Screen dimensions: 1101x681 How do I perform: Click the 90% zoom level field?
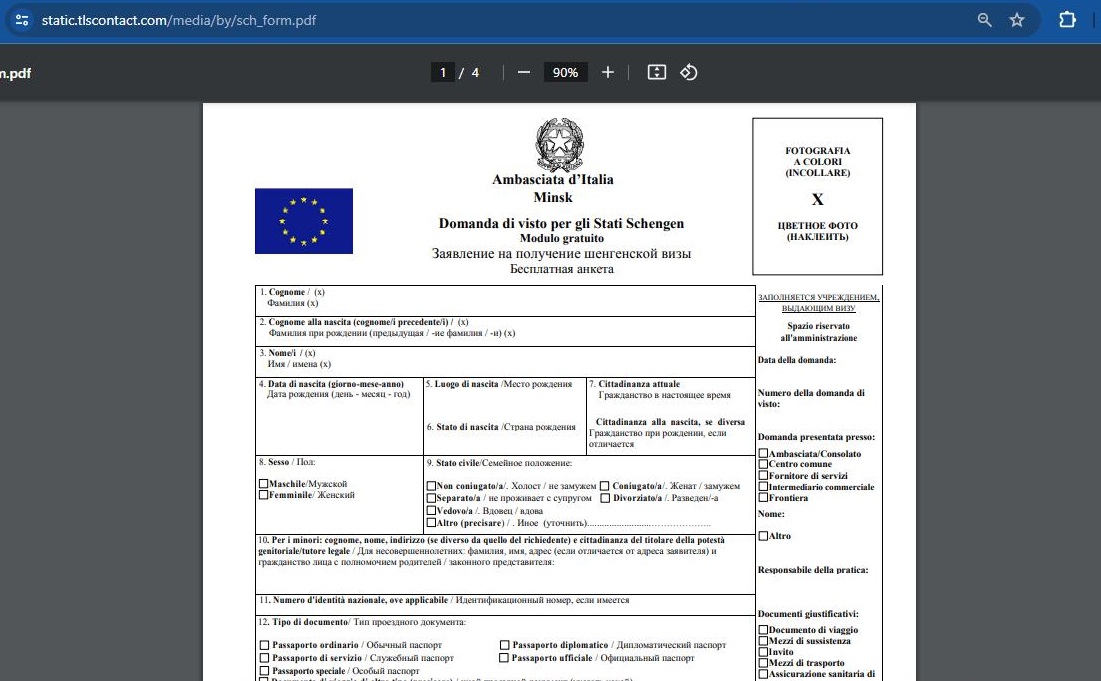565,72
